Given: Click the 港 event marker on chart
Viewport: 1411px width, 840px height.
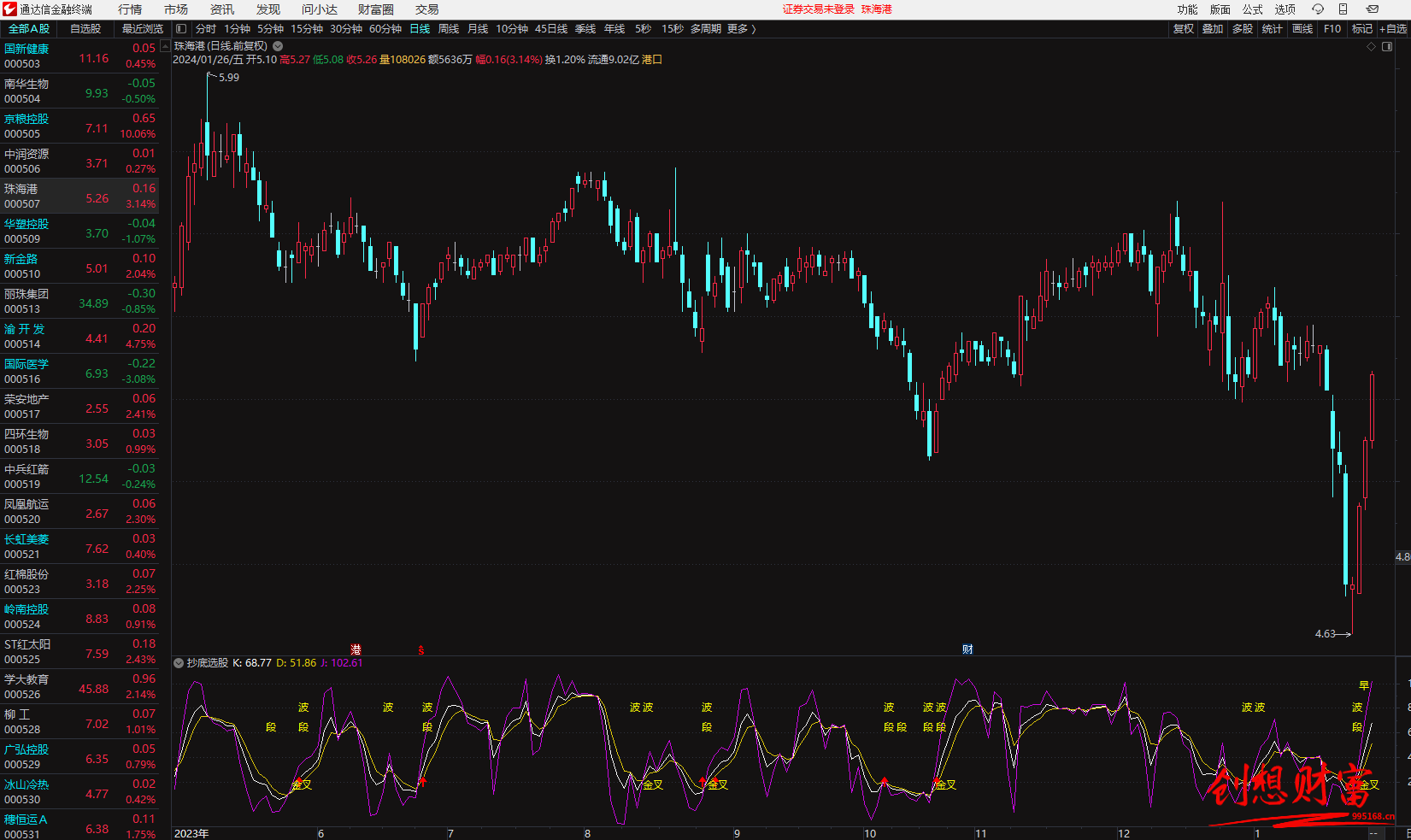Looking at the screenshot, I should coord(356,650).
